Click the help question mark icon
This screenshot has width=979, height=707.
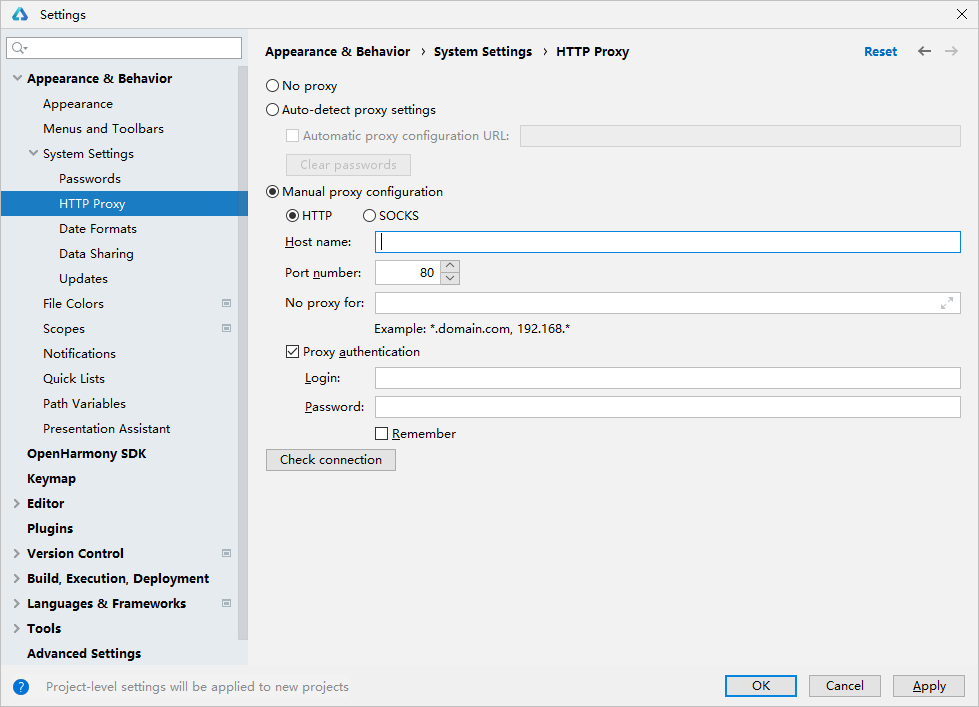click(21, 687)
